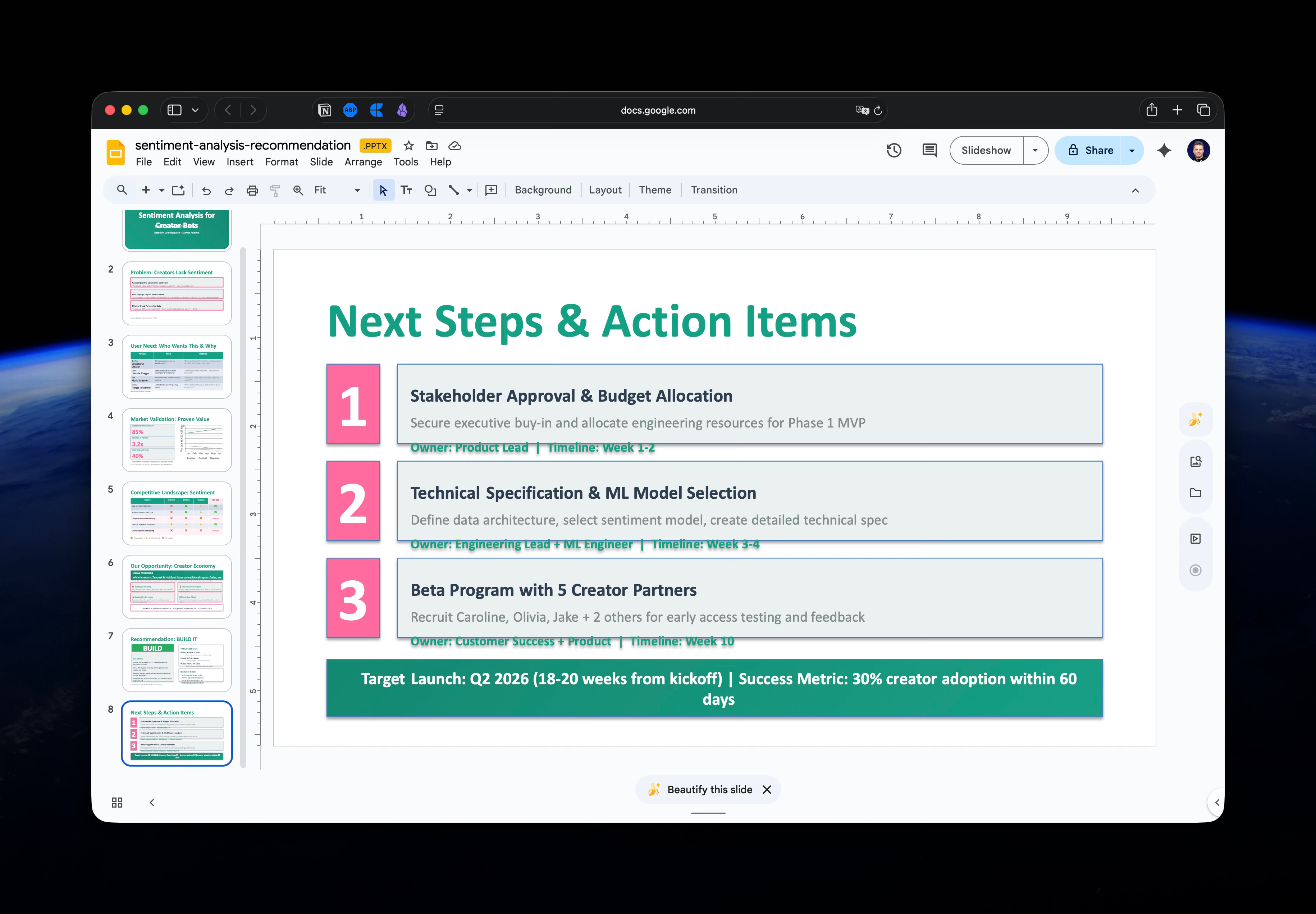The width and height of the screenshot is (1316, 914).
Task: Open the Arrange menu
Action: coord(363,162)
